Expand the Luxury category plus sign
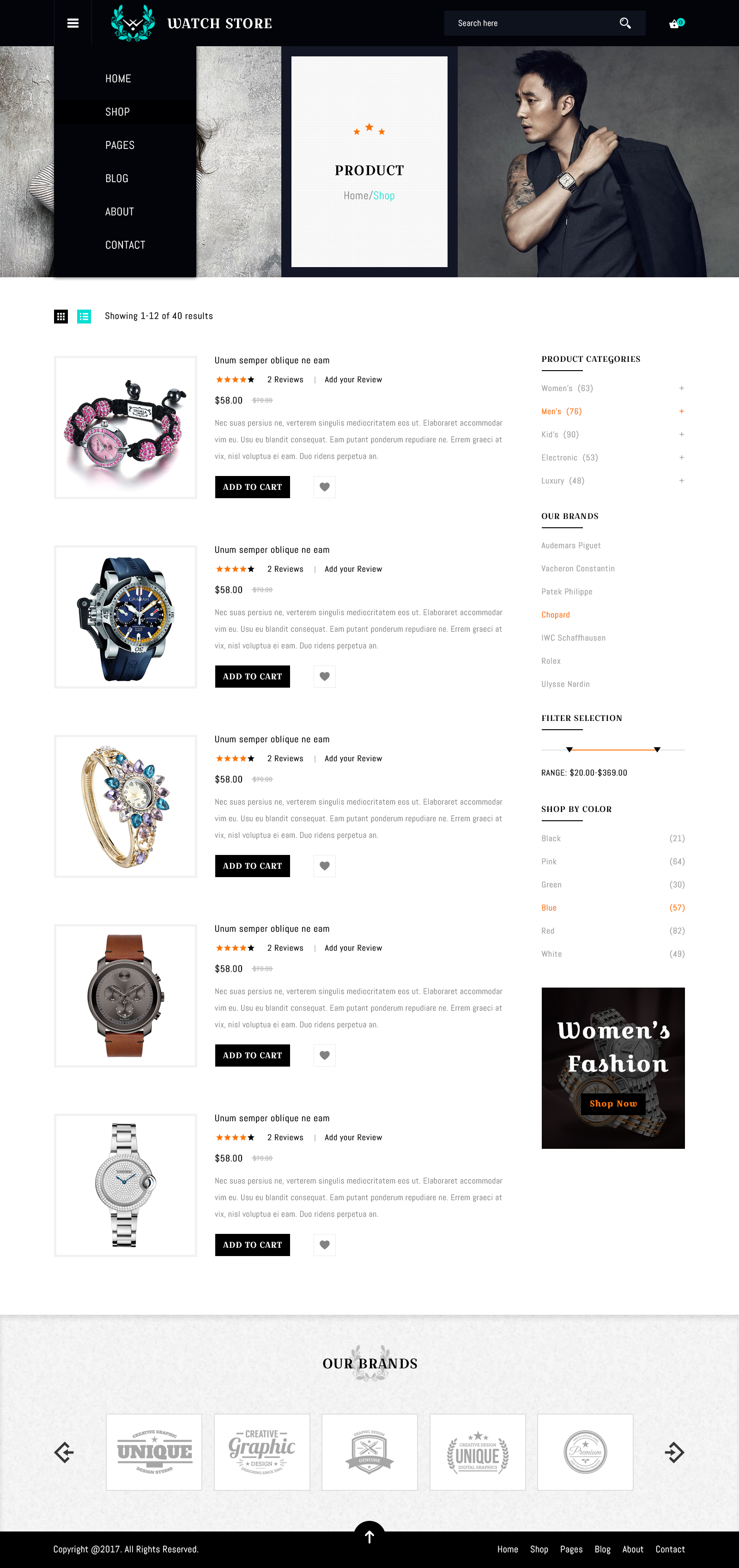Screen dimensions: 739x1568 click(681, 481)
